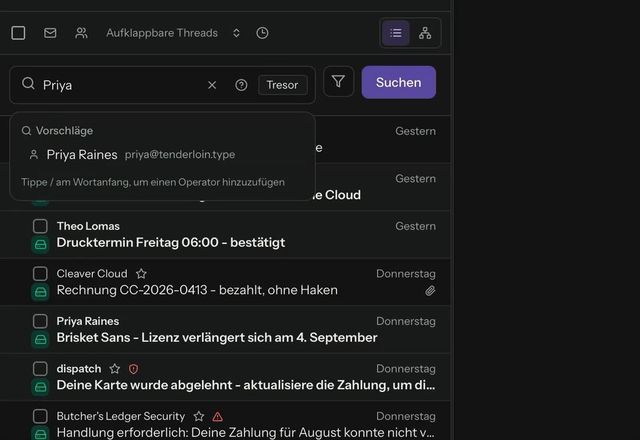
Task: Check the dispatch message checkbox
Action: pos(40,369)
